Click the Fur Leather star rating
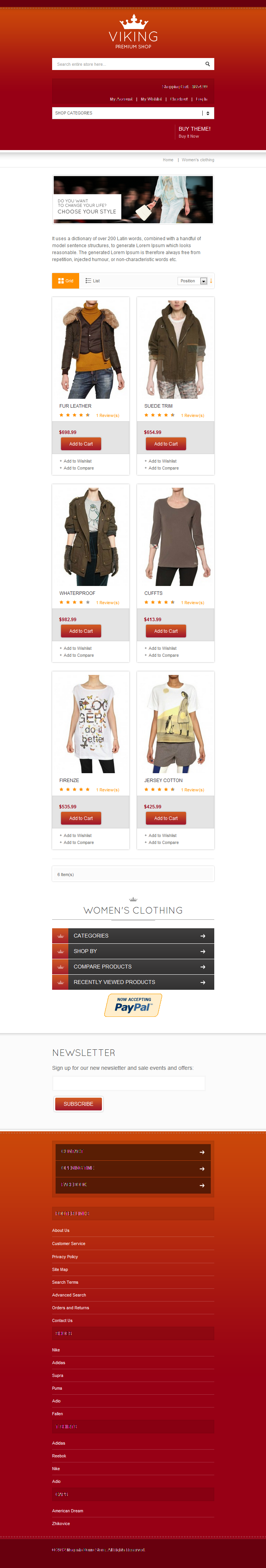The width and height of the screenshot is (266, 1568). [x=75, y=415]
